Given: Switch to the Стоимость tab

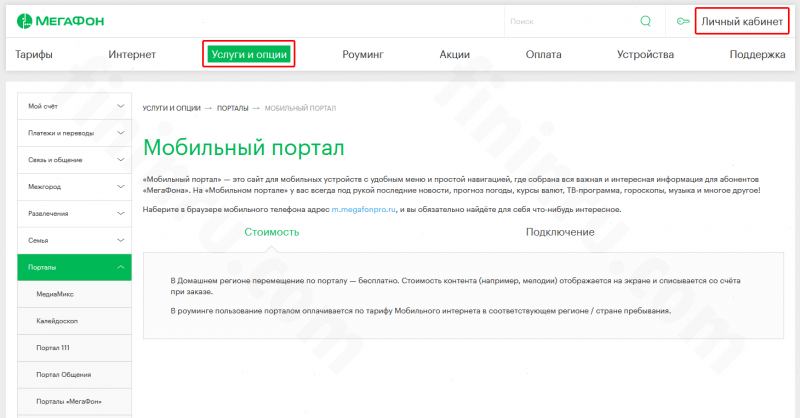Looking at the screenshot, I should (271, 232).
